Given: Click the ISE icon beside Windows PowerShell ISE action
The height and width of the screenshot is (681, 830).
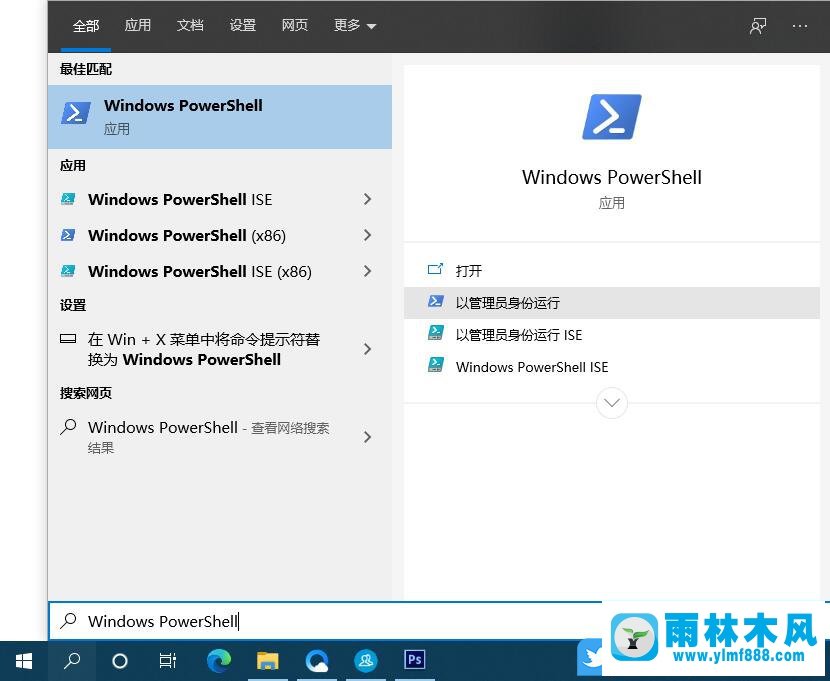Looking at the screenshot, I should [436, 366].
